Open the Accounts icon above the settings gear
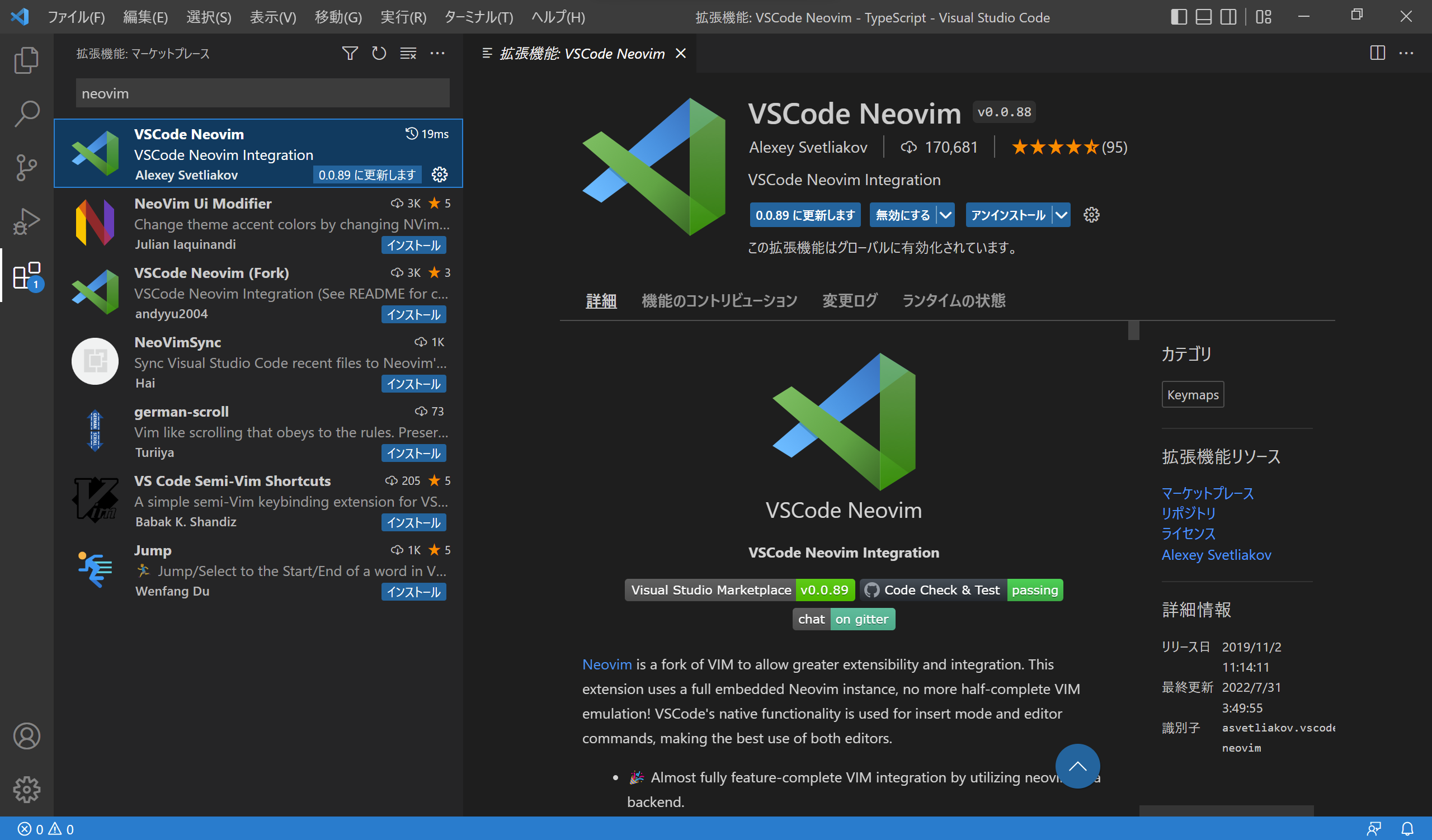 tap(26, 736)
